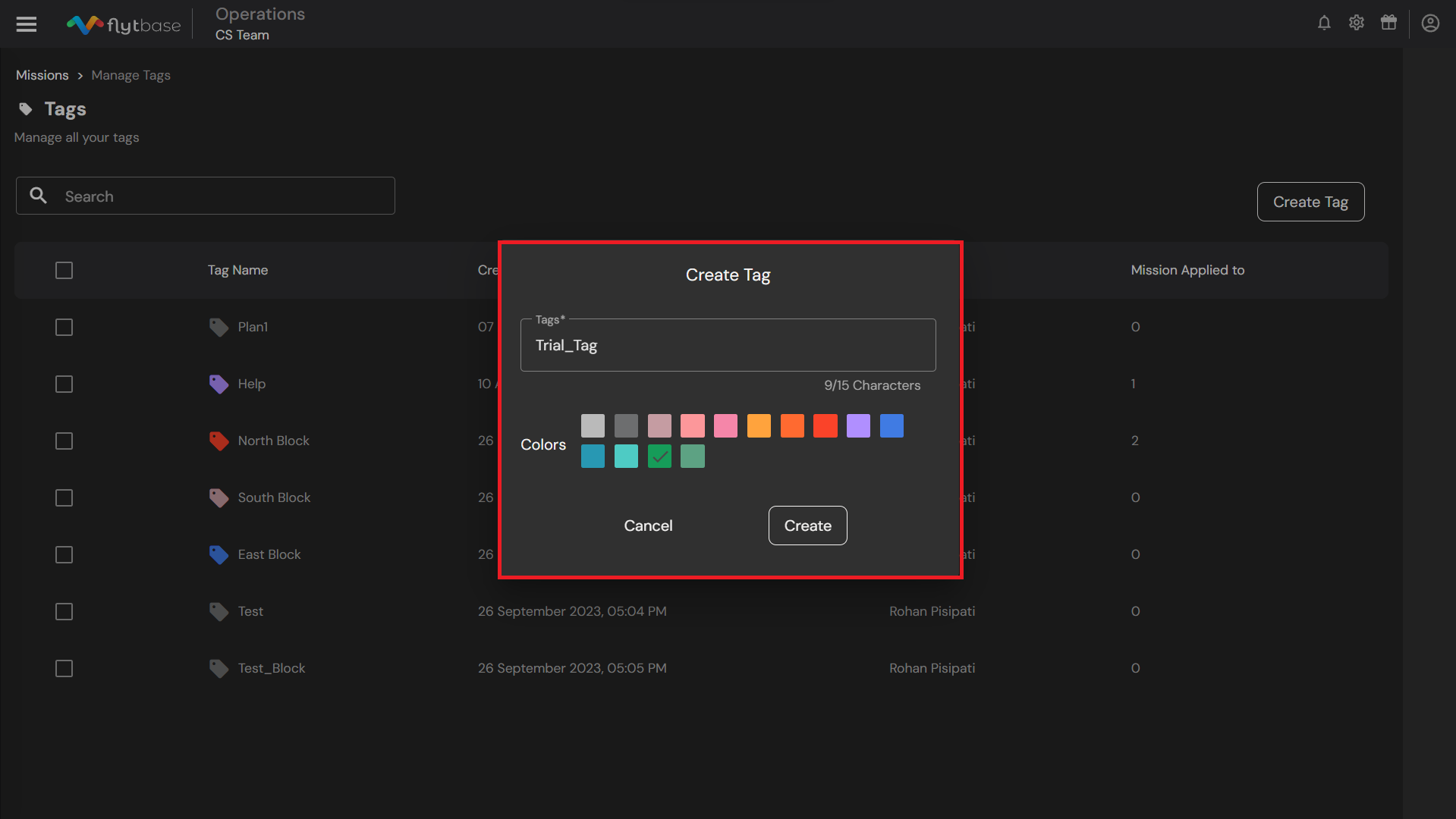
Task: Tick the South Block checkbox
Action: [x=64, y=498]
